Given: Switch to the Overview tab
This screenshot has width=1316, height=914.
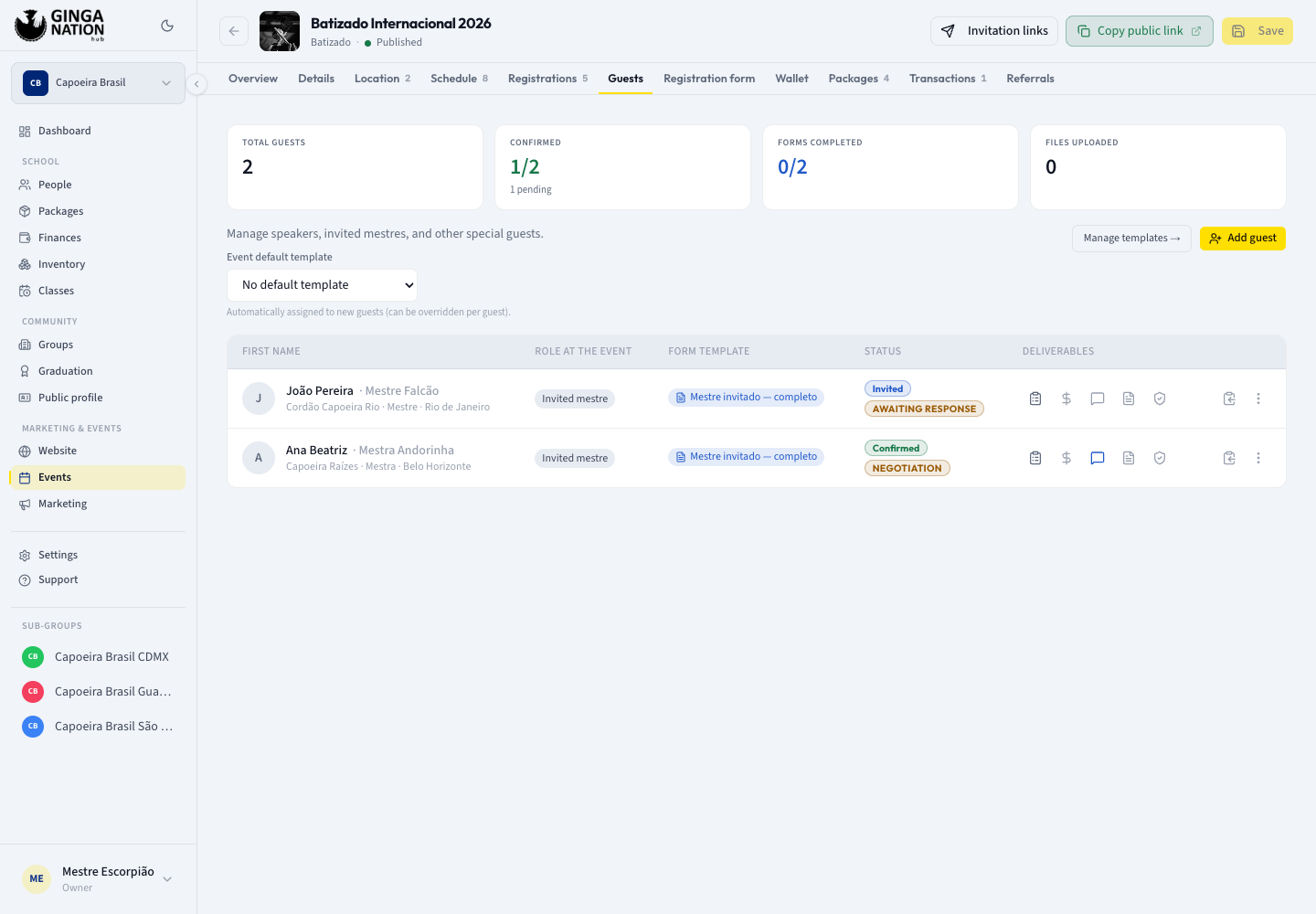Looking at the screenshot, I should coord(253,79).
